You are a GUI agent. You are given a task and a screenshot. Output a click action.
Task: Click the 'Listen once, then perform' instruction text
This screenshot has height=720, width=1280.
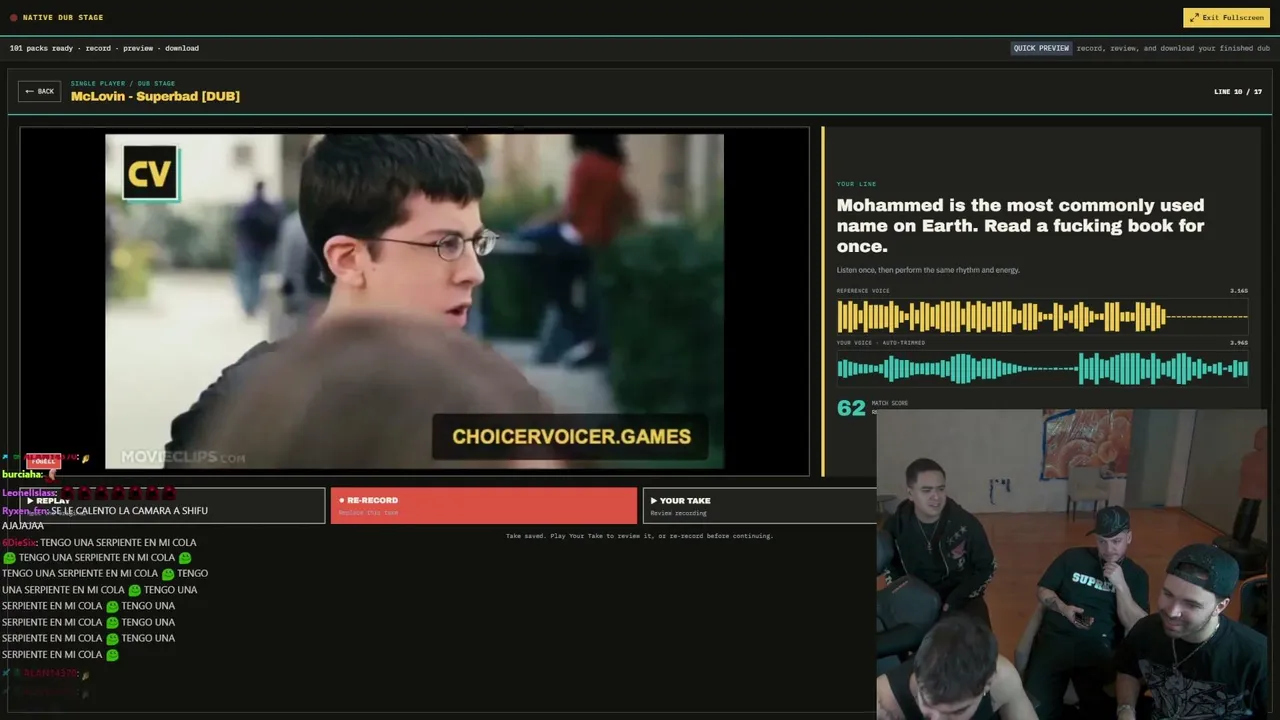pos(928,270)
